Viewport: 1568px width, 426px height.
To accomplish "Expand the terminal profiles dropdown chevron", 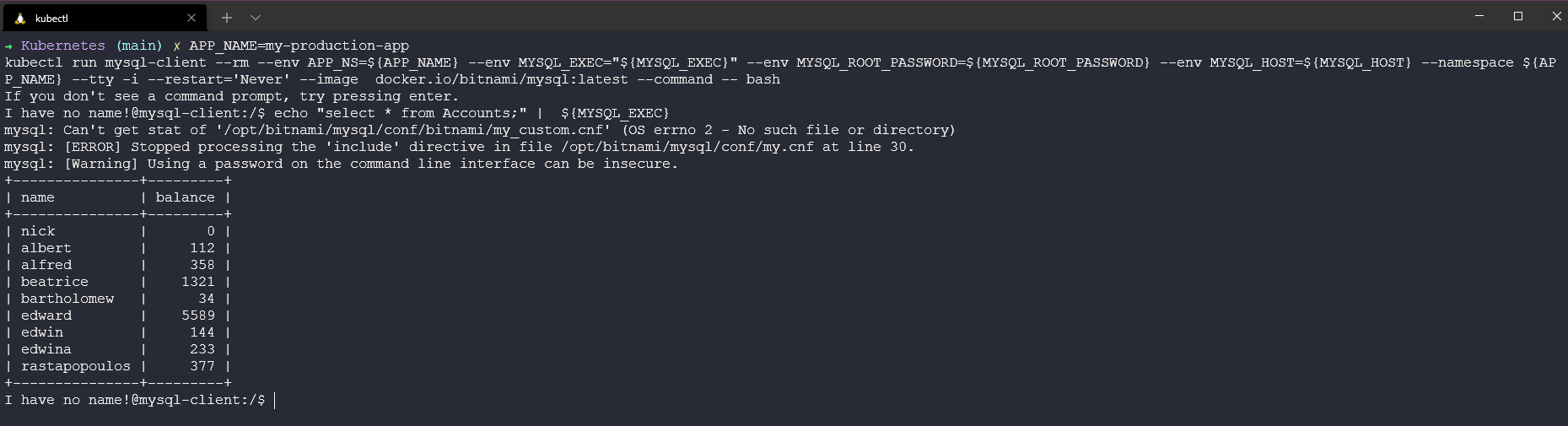I will 256,18.
